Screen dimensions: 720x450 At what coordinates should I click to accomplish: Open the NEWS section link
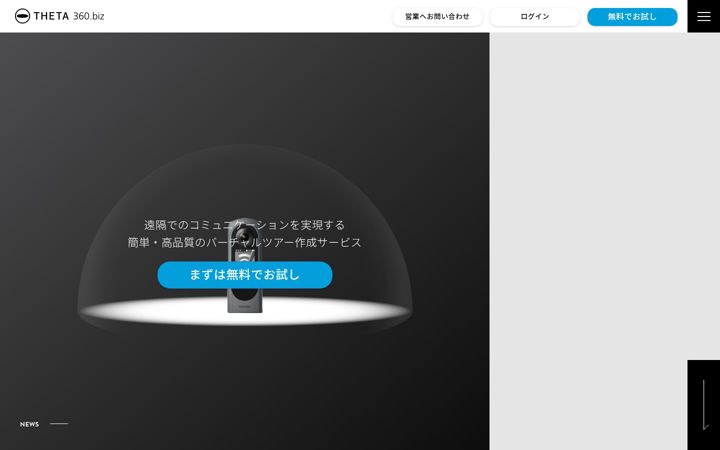[x=29, y=424]
